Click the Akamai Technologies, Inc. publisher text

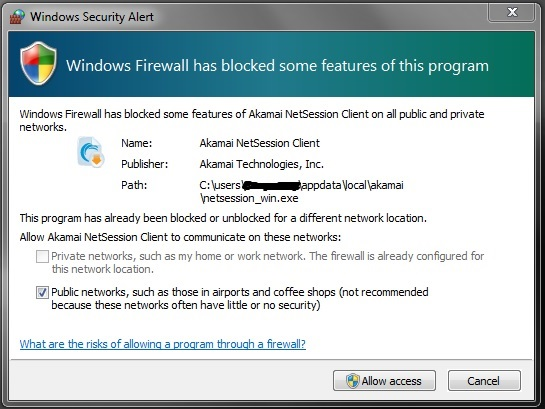[262, 164]
